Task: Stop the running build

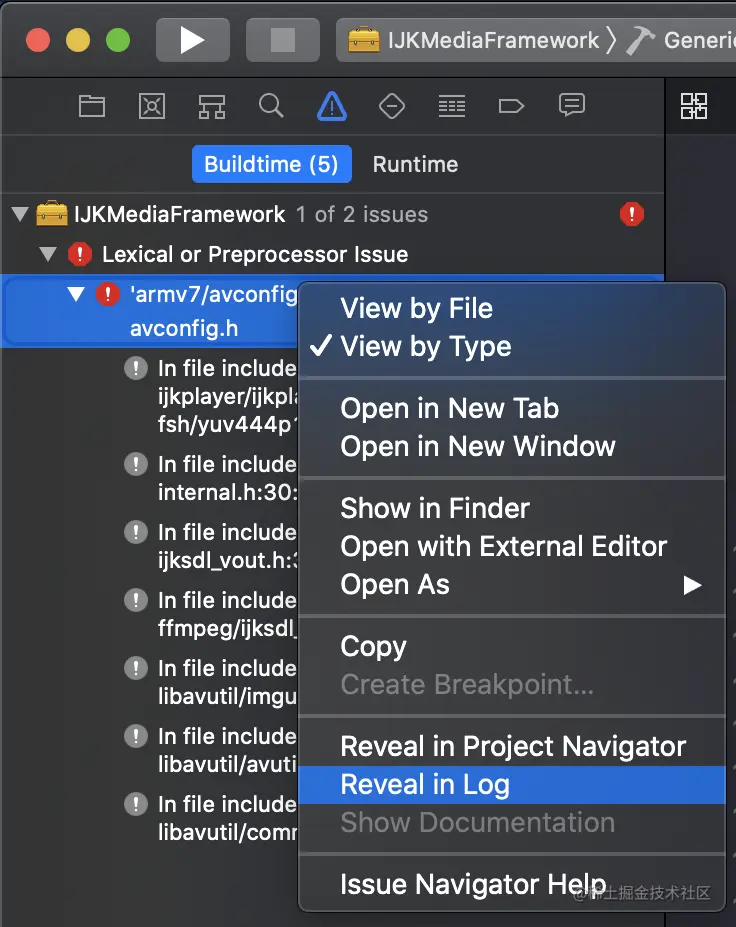Action: [x=283, y=40]
